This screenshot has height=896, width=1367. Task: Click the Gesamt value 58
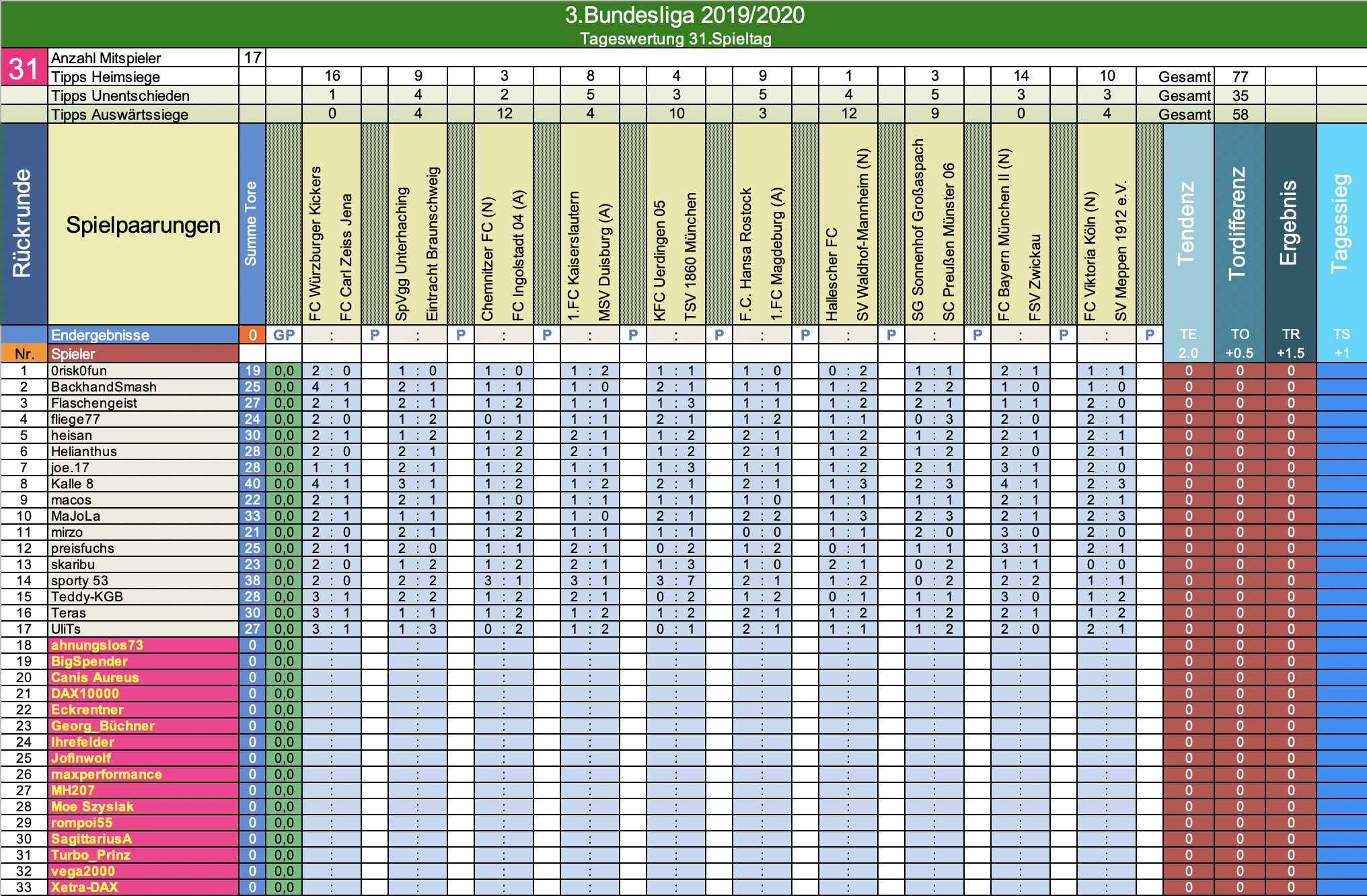pos(1240,114)
